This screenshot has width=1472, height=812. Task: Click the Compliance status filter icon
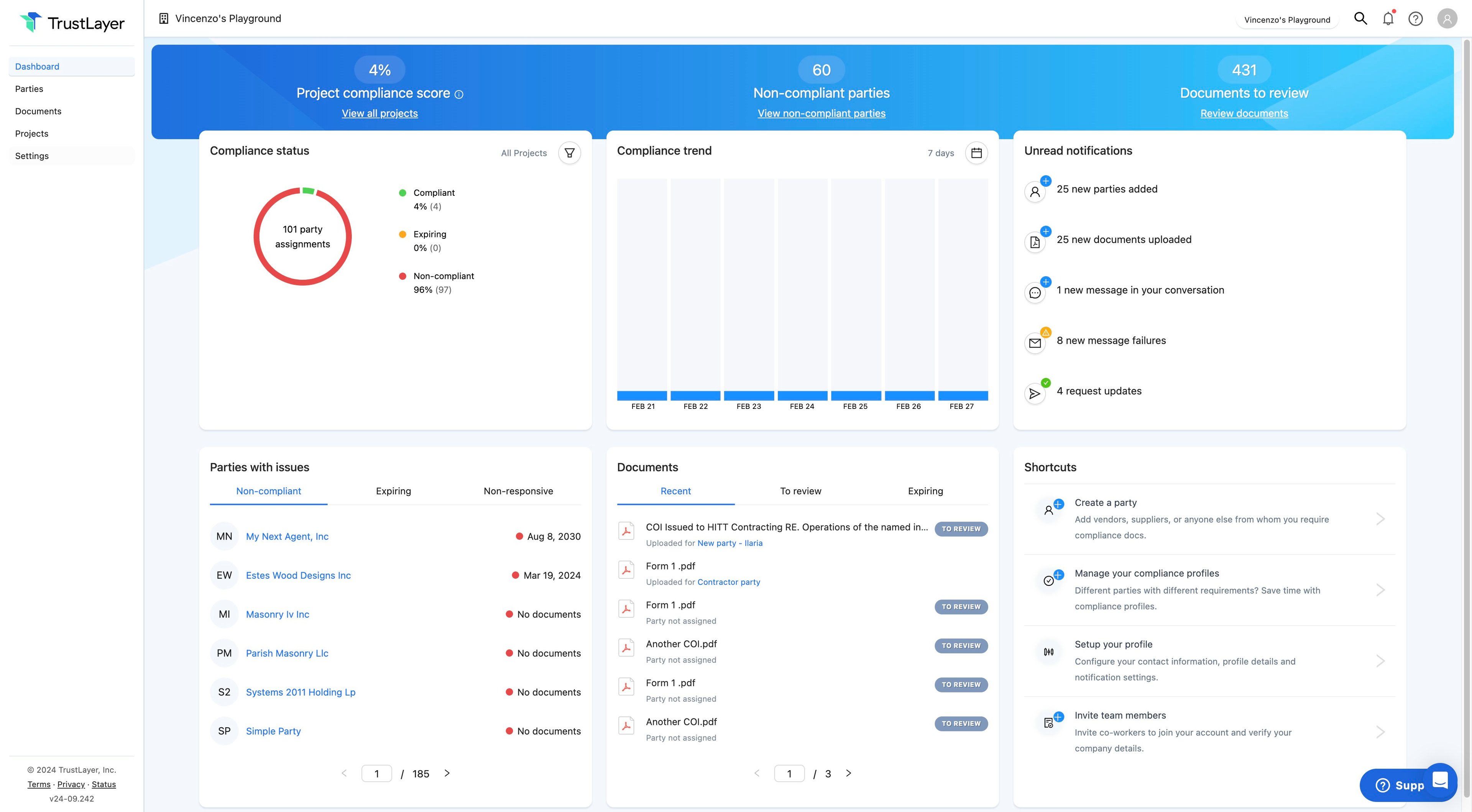tap(569, 153)
